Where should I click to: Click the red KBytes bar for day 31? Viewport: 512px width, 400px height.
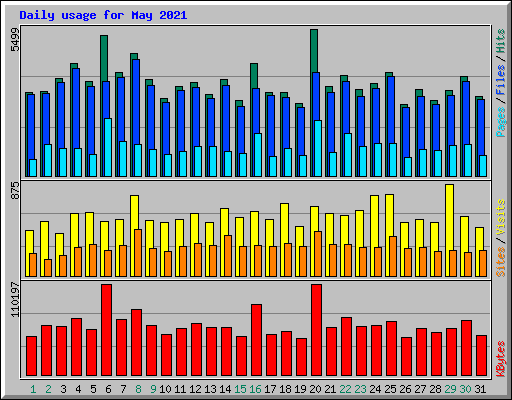click(482, 356)
